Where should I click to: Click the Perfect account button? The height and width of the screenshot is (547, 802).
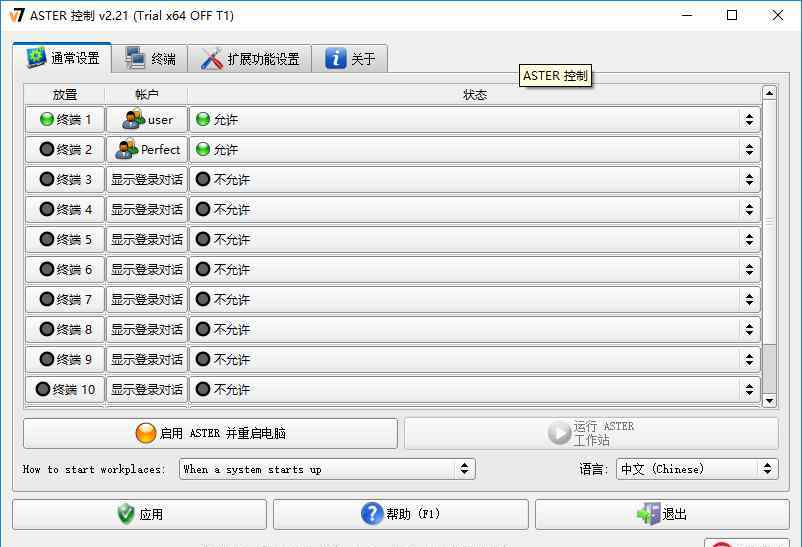click(x=147, y=149)
